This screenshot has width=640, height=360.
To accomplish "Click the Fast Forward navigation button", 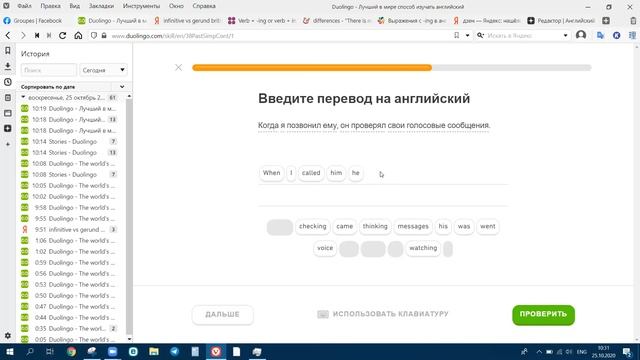I will tap(49, 36).
